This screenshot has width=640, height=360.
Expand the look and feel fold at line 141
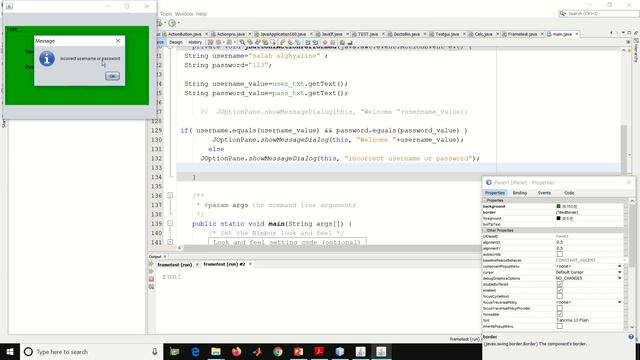[x=170, y=242]
